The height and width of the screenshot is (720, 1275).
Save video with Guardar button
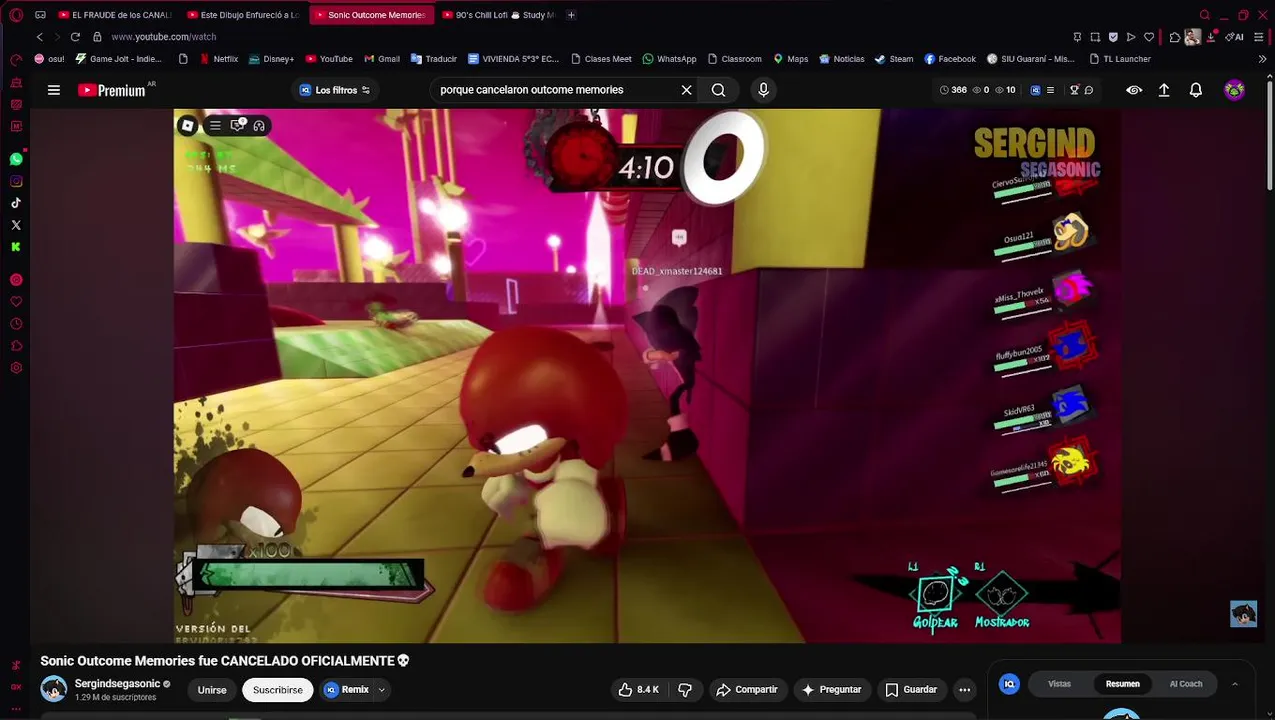click(x=911, y=690)
